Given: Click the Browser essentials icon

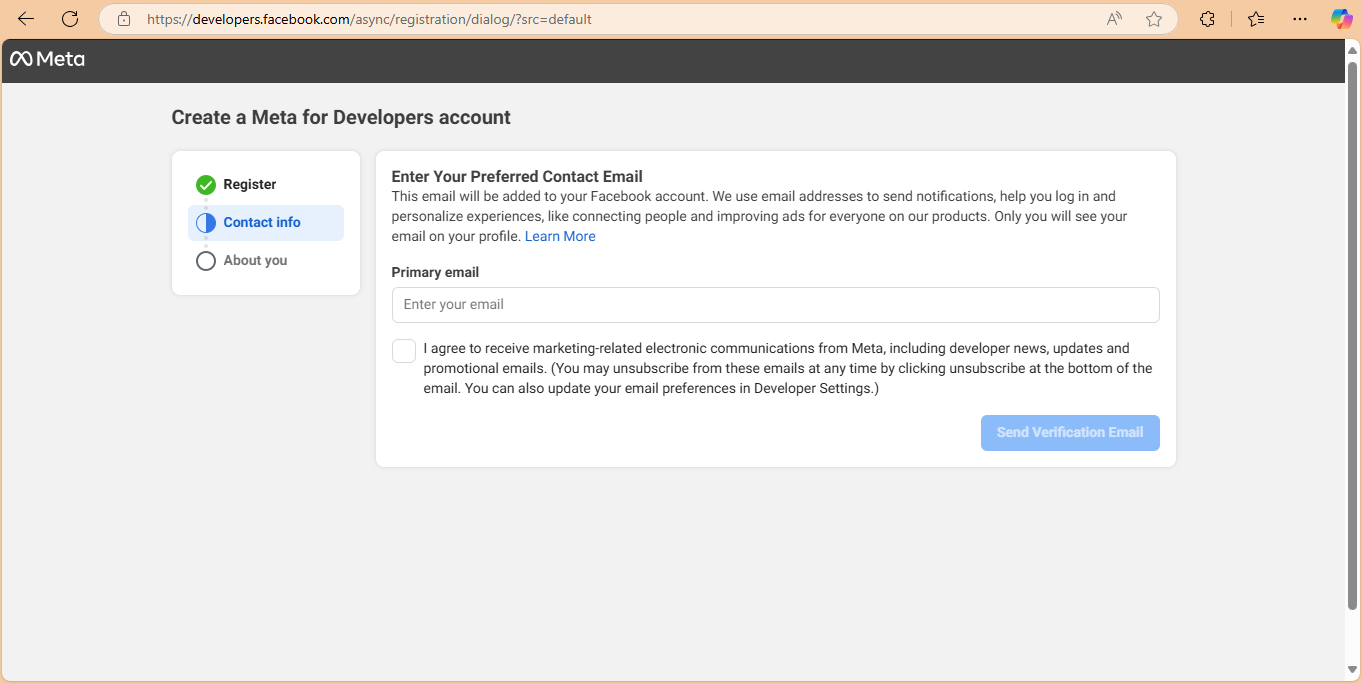Looking at the screenshot, I should (x=1256, y=18).
